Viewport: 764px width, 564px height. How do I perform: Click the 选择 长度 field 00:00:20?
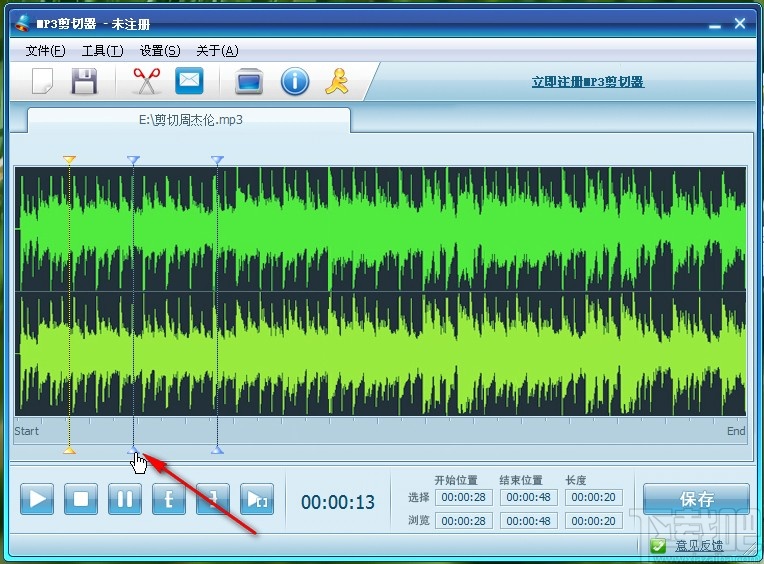click(593, 497)
